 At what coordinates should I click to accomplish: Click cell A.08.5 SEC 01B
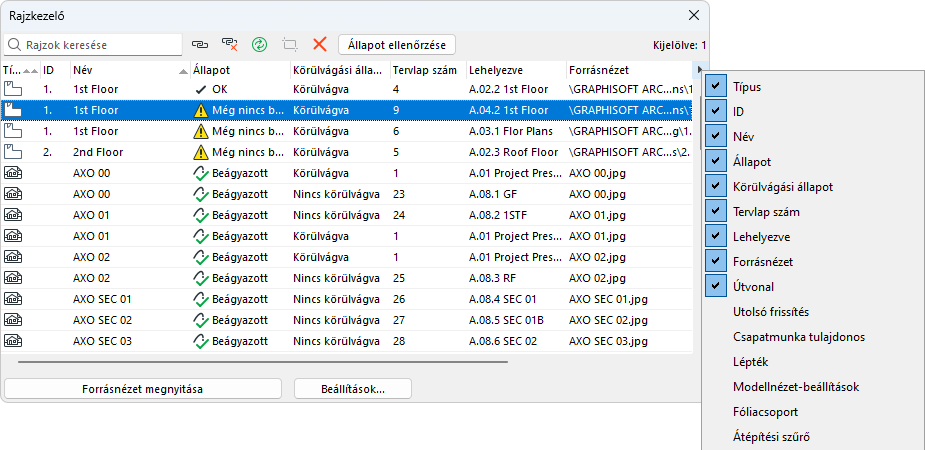(506, 320)
